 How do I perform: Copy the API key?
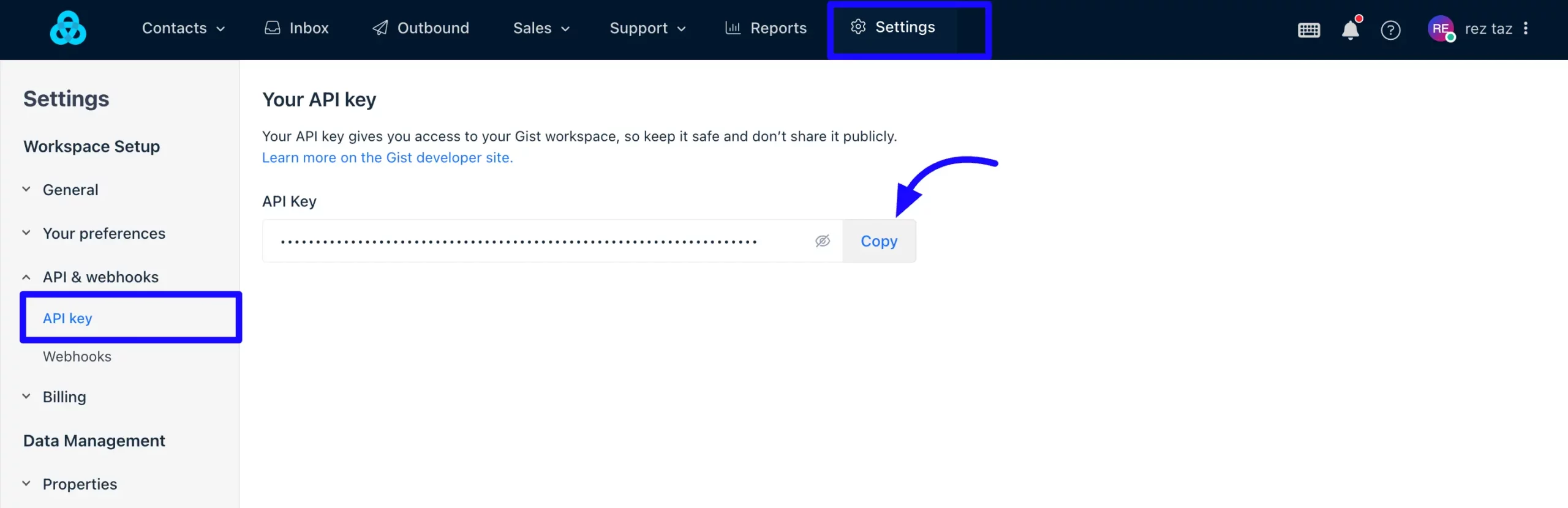click(x=879, y=241)
